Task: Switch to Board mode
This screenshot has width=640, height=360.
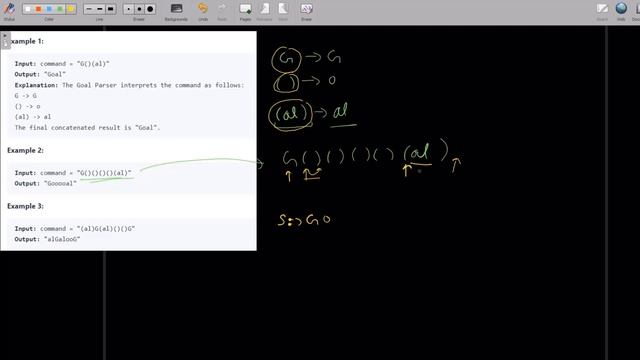Action: 602,11
